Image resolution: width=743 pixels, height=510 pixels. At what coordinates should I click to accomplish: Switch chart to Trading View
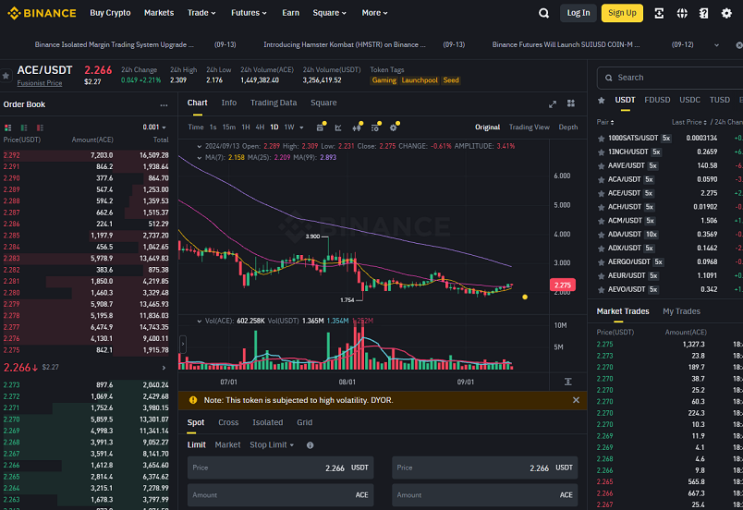[529, 127]
